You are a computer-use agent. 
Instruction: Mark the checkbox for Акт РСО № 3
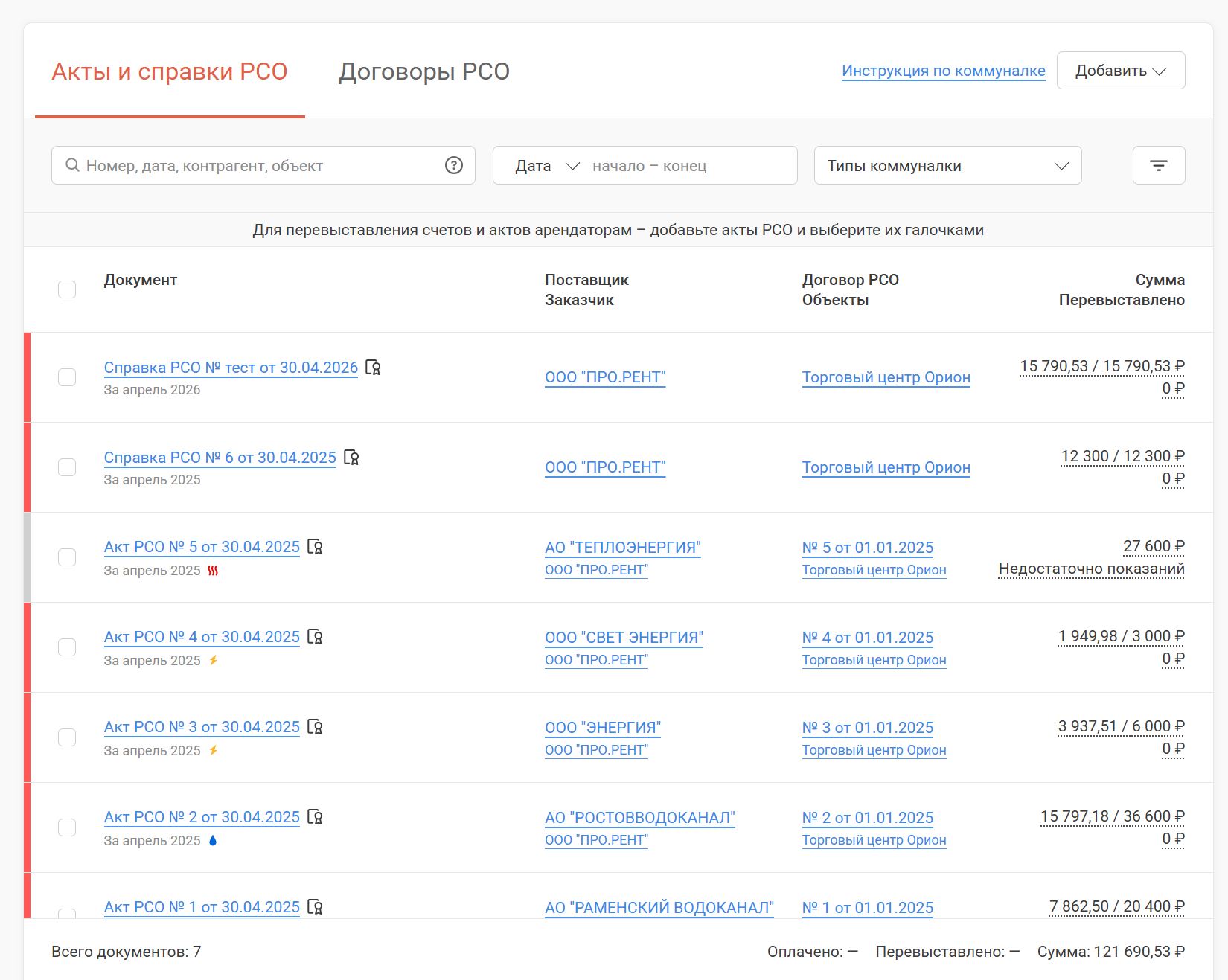click(67, 737)
